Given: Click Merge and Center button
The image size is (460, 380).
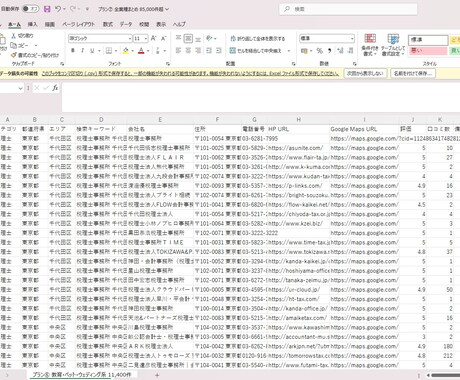Looking at the screenshot, I should point(256,51).
